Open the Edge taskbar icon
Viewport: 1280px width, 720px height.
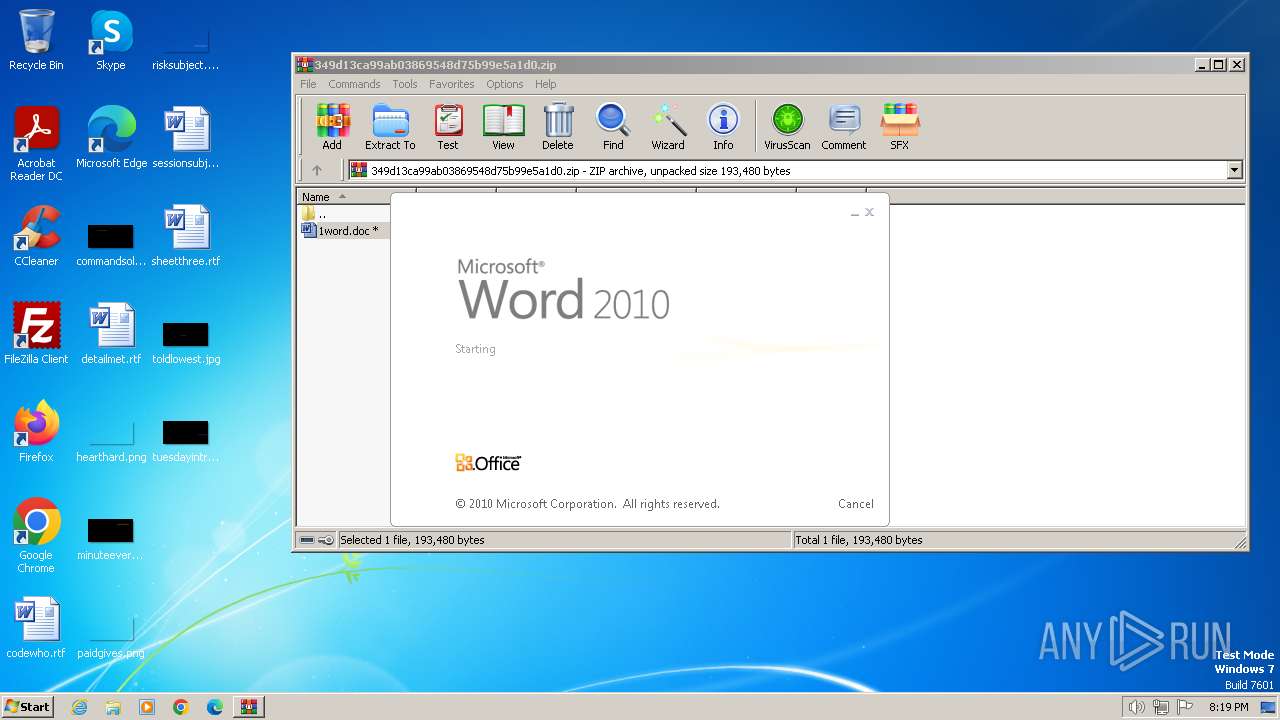tap(215, 707)
